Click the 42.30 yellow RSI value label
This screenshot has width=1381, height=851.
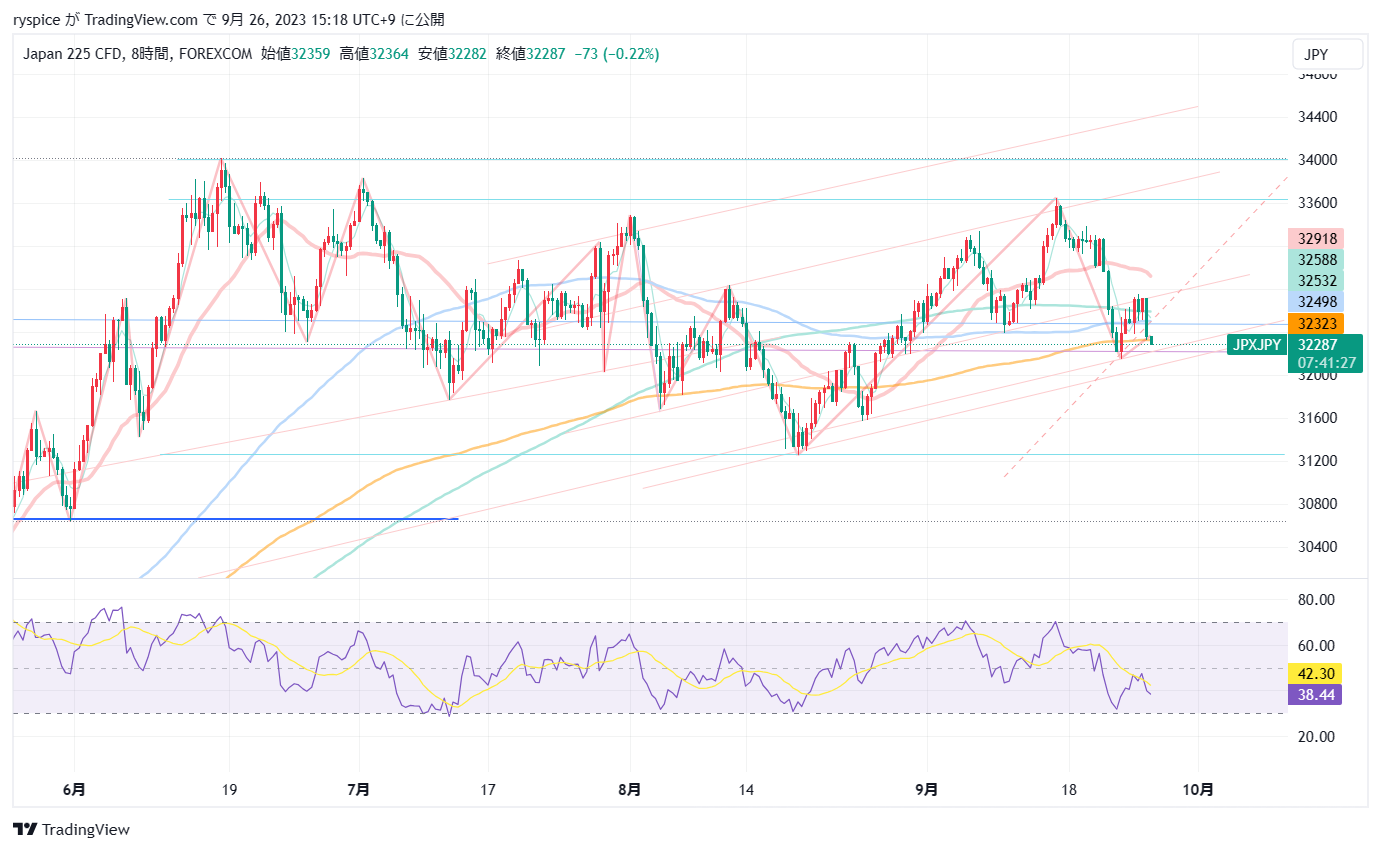coord(1315,674)
